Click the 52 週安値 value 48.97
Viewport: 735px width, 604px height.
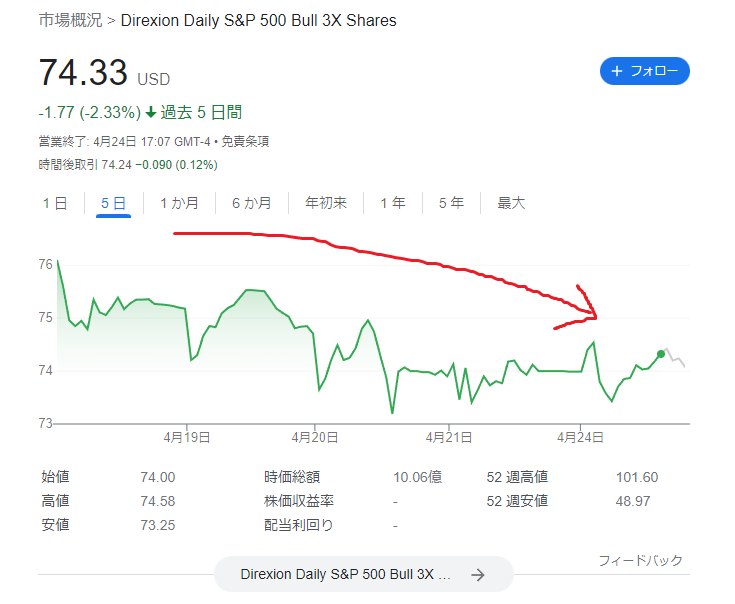[x=633, y=501]
